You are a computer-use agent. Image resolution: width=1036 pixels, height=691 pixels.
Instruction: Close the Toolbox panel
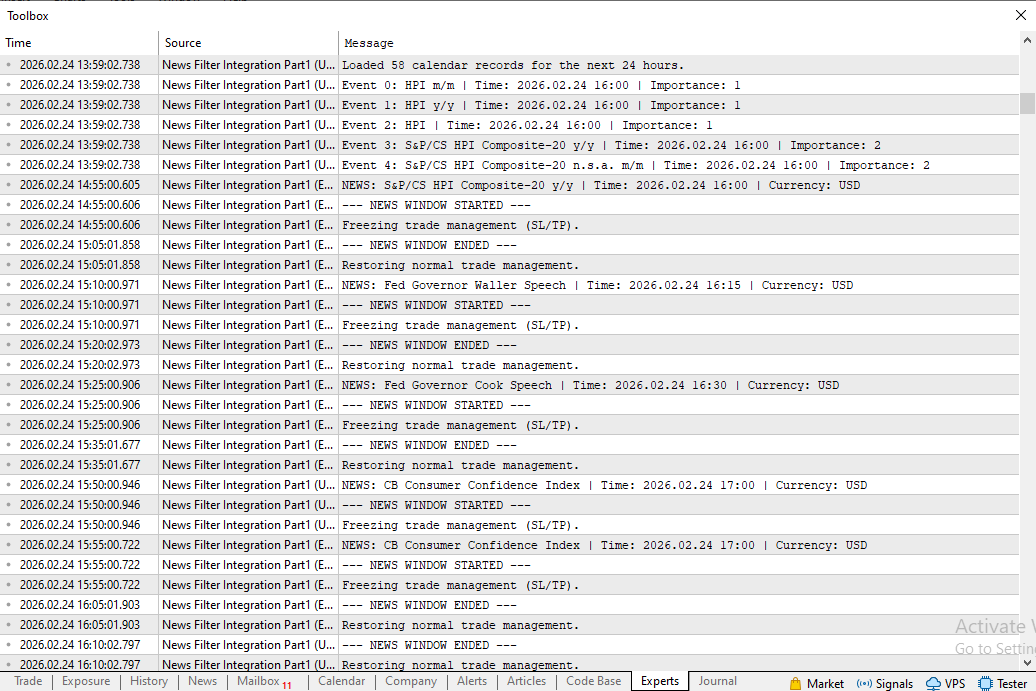1021,15
